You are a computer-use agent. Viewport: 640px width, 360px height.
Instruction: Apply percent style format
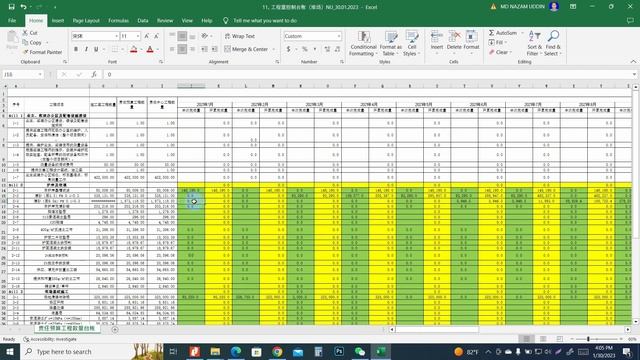point(304,49)
